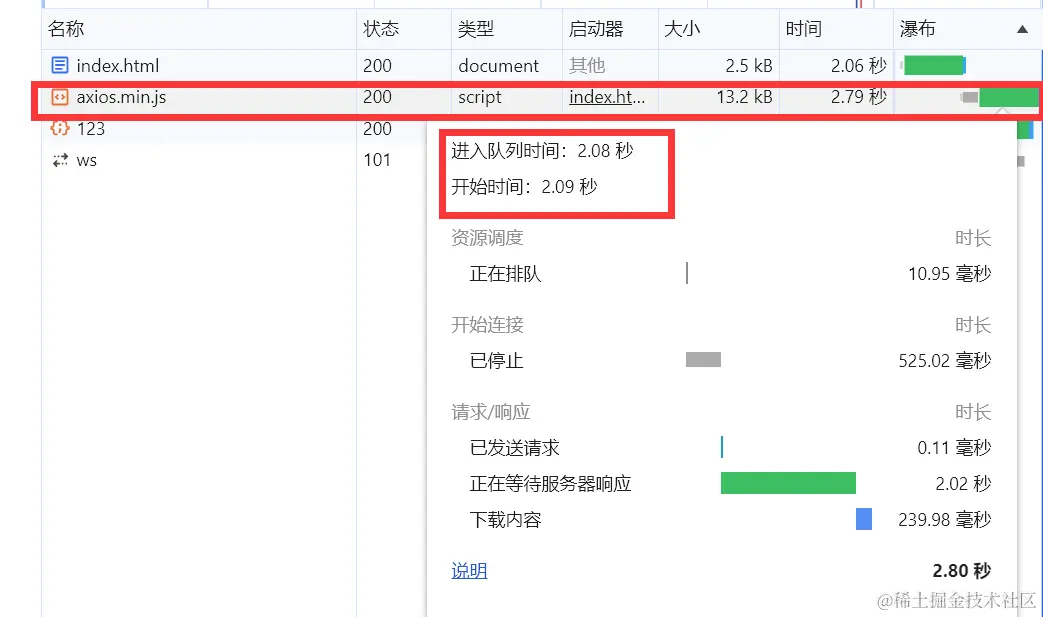Open the 说明 explanation link
Viewport: 1043px width, 617px height.
[469, 570]
